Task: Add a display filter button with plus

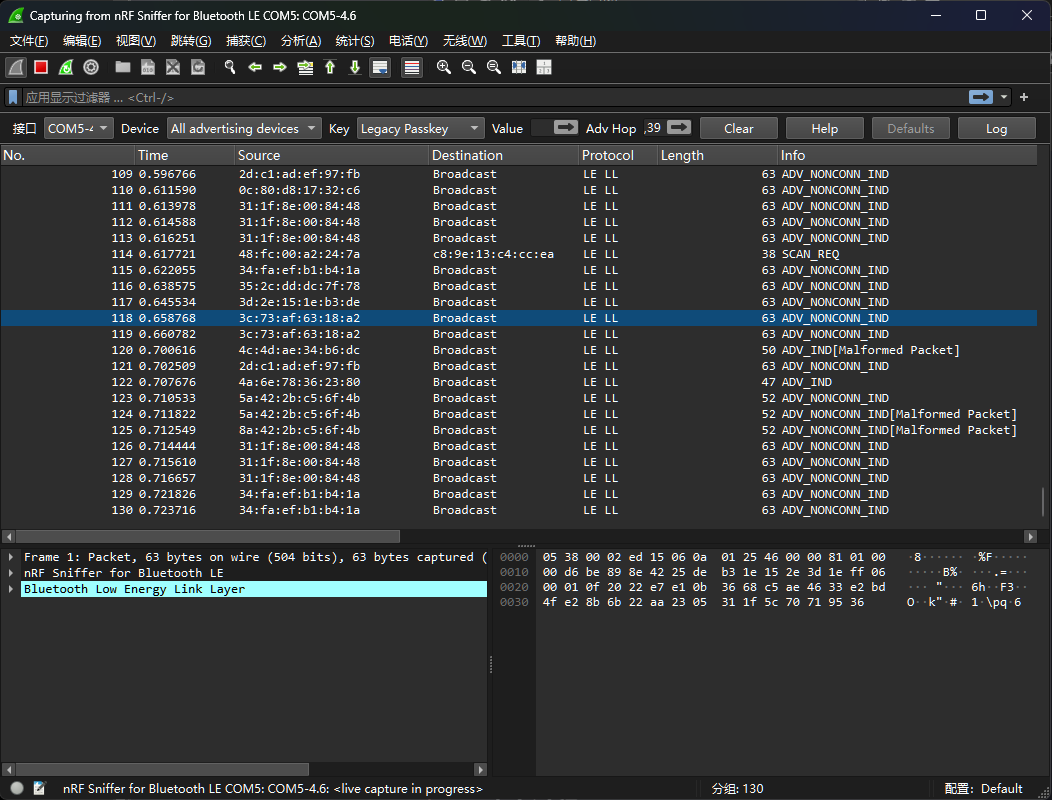Action: (x=1024, y=97)
